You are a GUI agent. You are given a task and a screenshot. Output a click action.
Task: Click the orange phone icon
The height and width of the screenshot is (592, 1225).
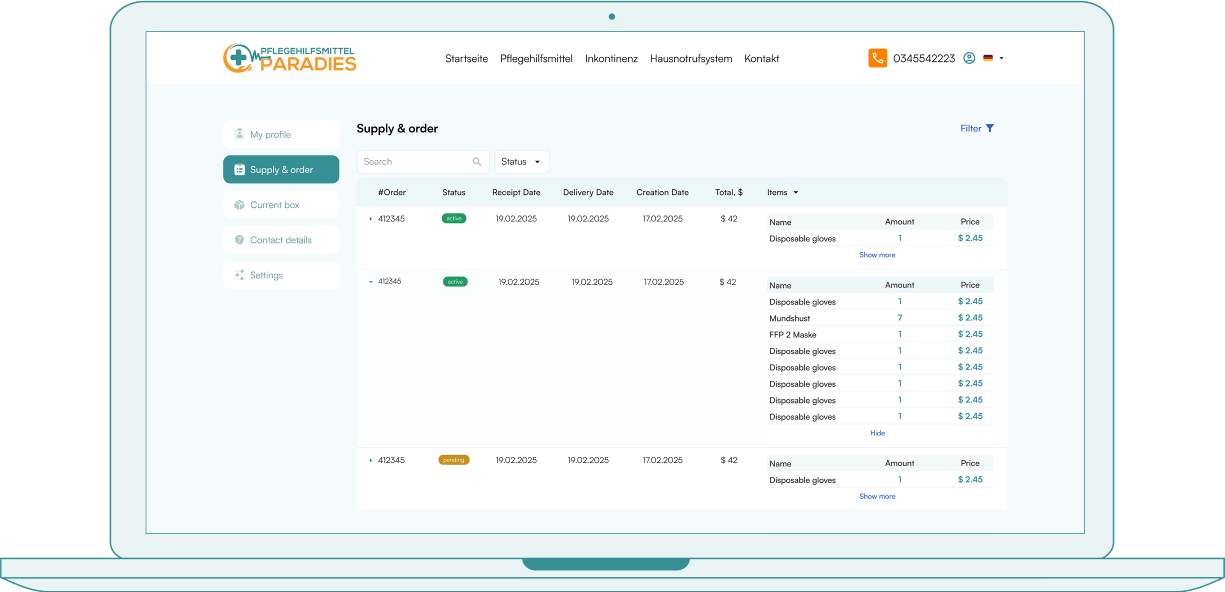pos(877,58)
